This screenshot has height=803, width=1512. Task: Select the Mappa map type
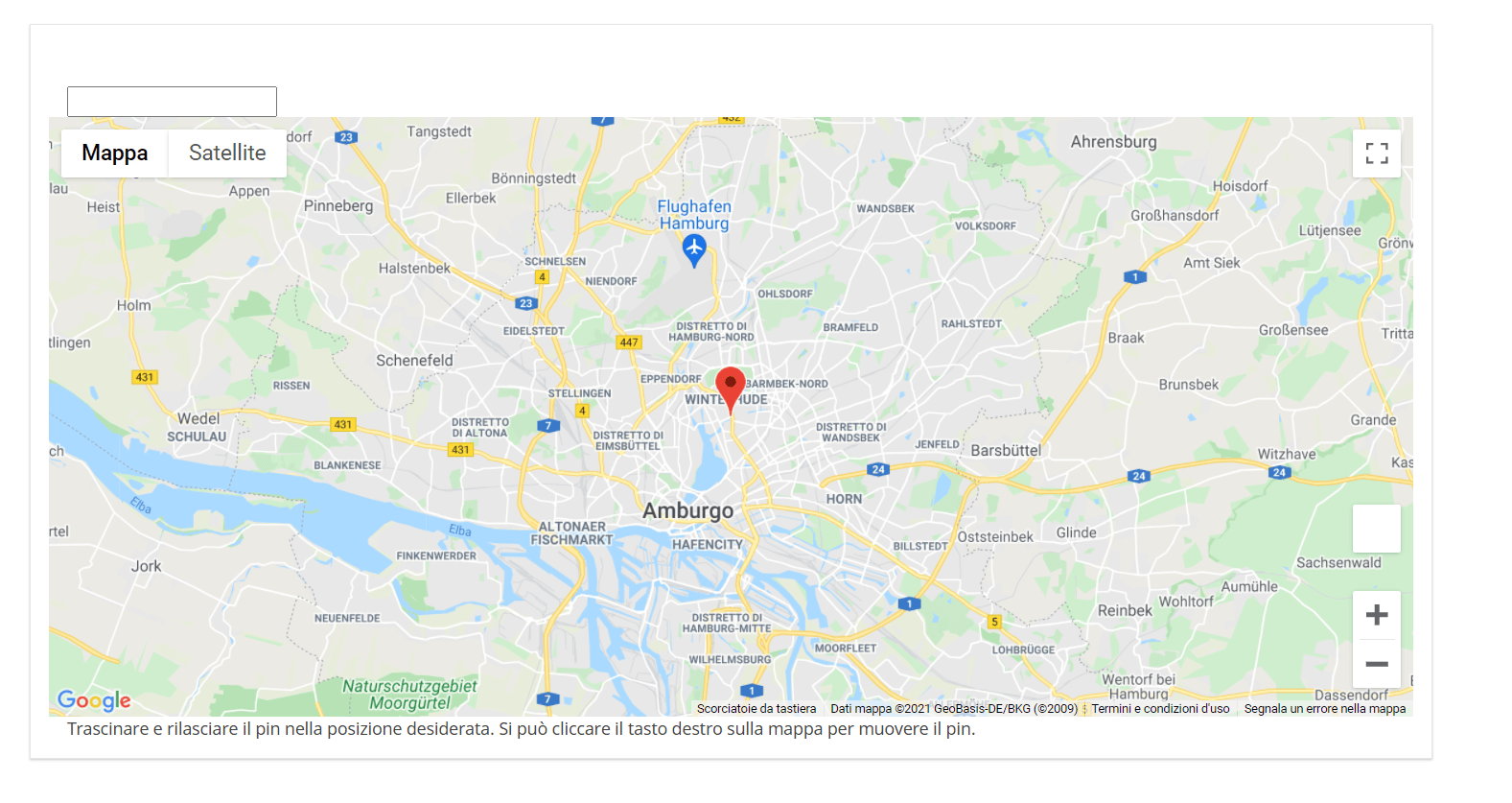pos(115,154)
